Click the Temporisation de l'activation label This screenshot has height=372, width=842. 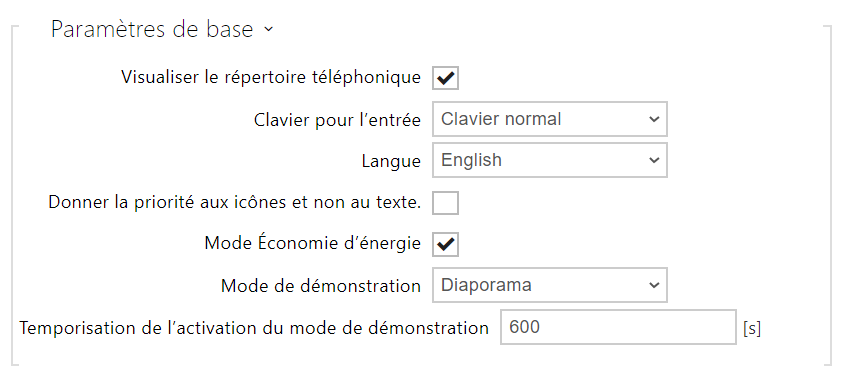coord(254,327)
